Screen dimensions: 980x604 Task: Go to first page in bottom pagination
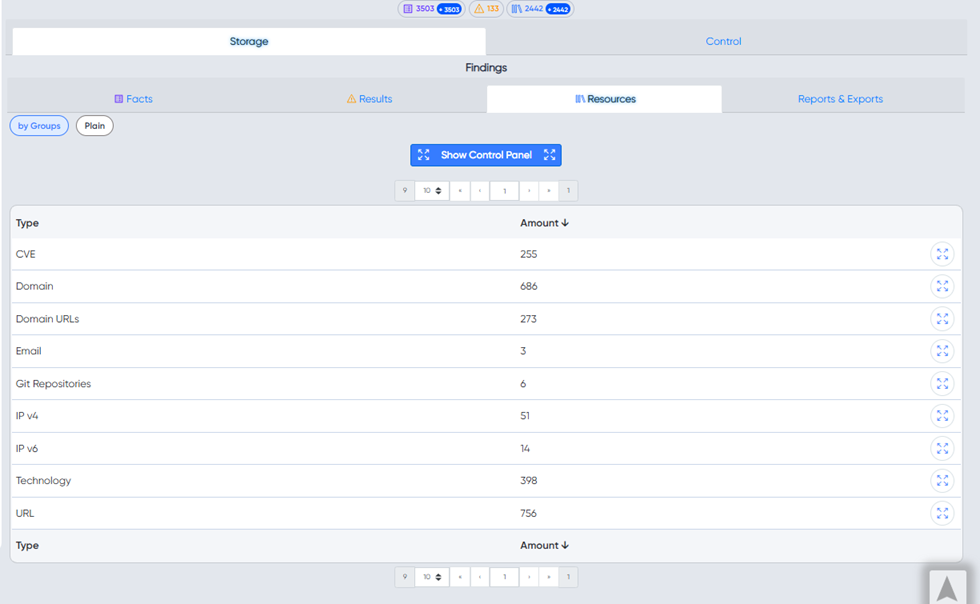click(460, 577)
